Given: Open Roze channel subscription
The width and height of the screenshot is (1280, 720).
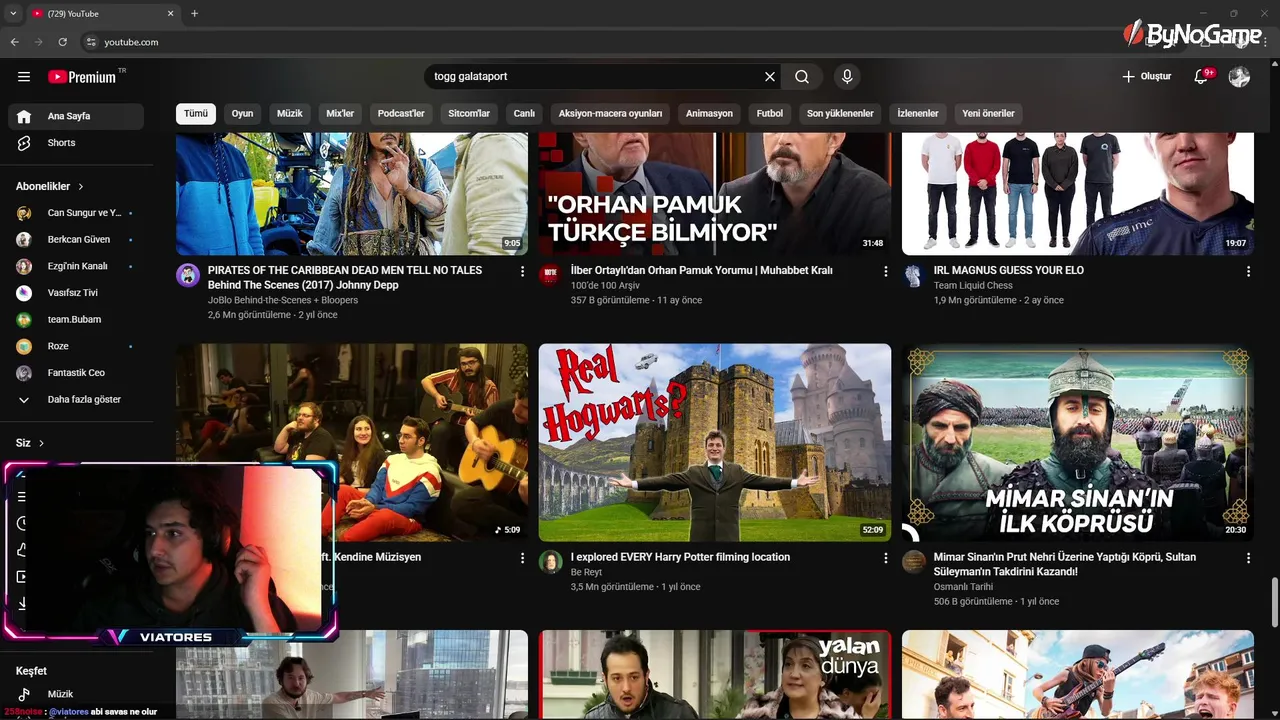Looking at the screenshot, I should (76, 346).
